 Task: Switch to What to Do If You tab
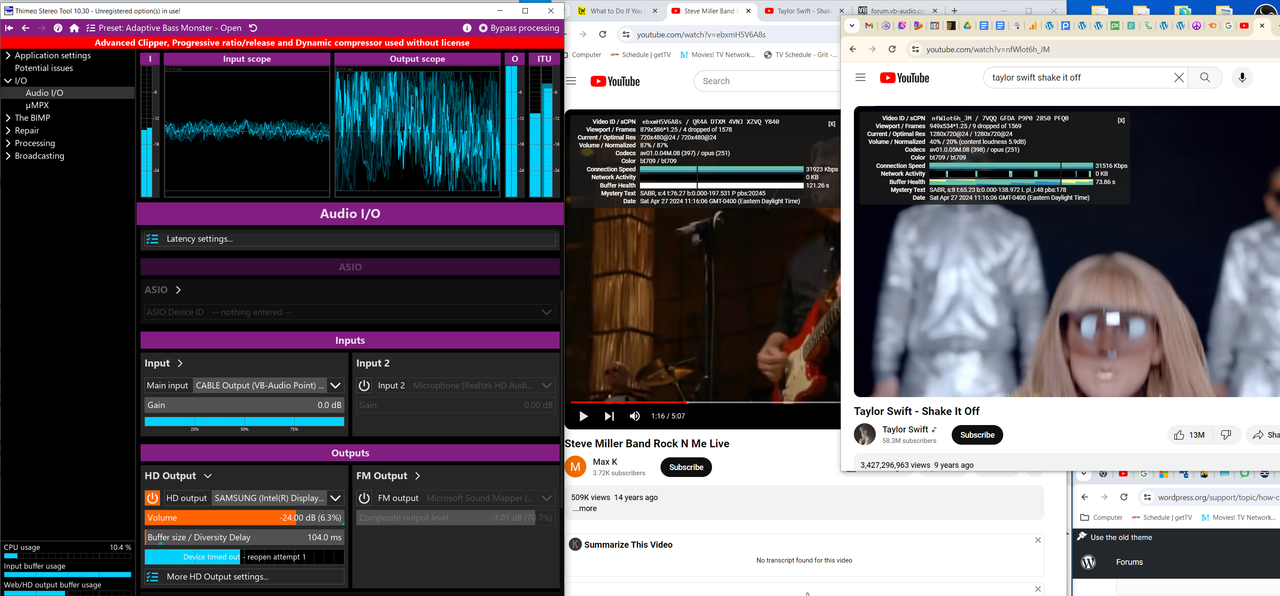[x=616, y=11]
